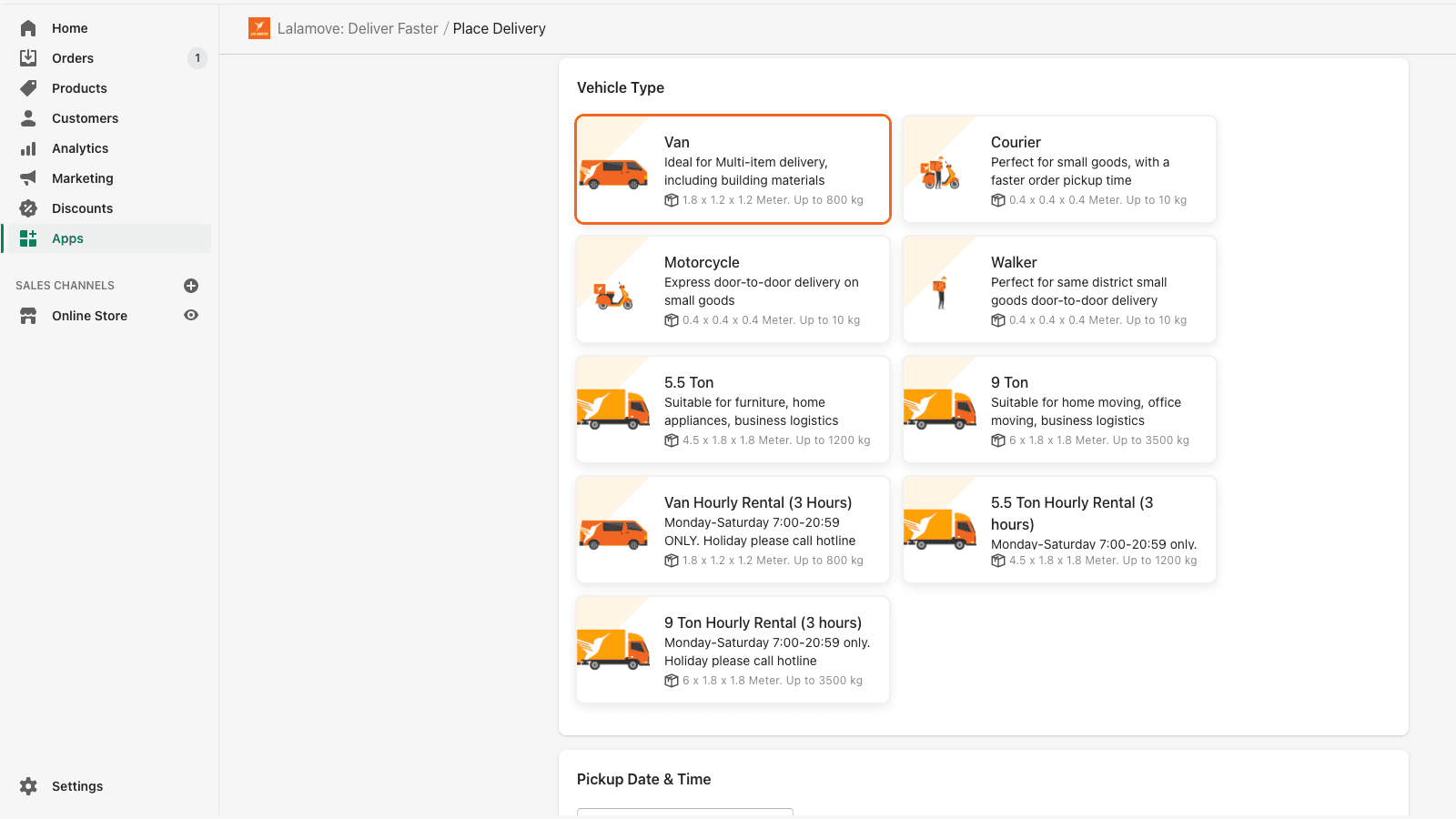Open Marketing via the megaphone icon
The height and width of the screenshot is (819, 1456).
coord(28,177)
